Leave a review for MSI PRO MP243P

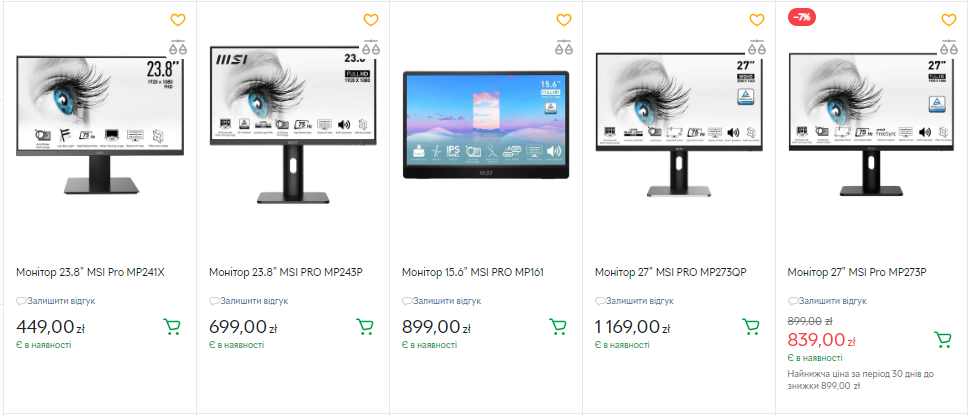[x=249, y=301]
